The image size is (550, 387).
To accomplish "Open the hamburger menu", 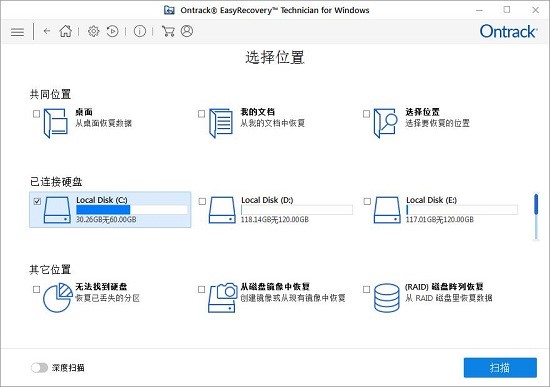I will [18, 32].
